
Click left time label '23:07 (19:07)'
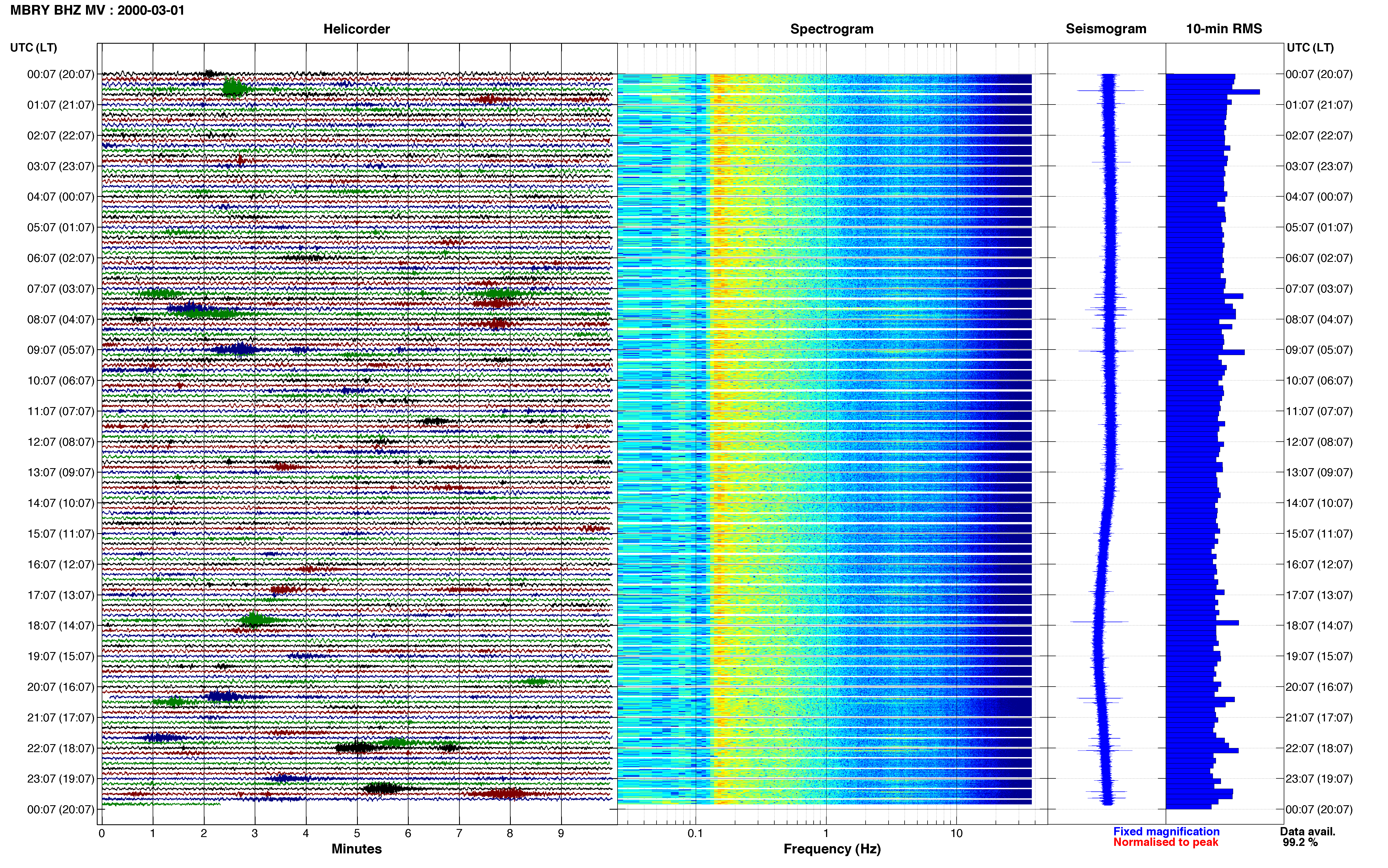61,778
